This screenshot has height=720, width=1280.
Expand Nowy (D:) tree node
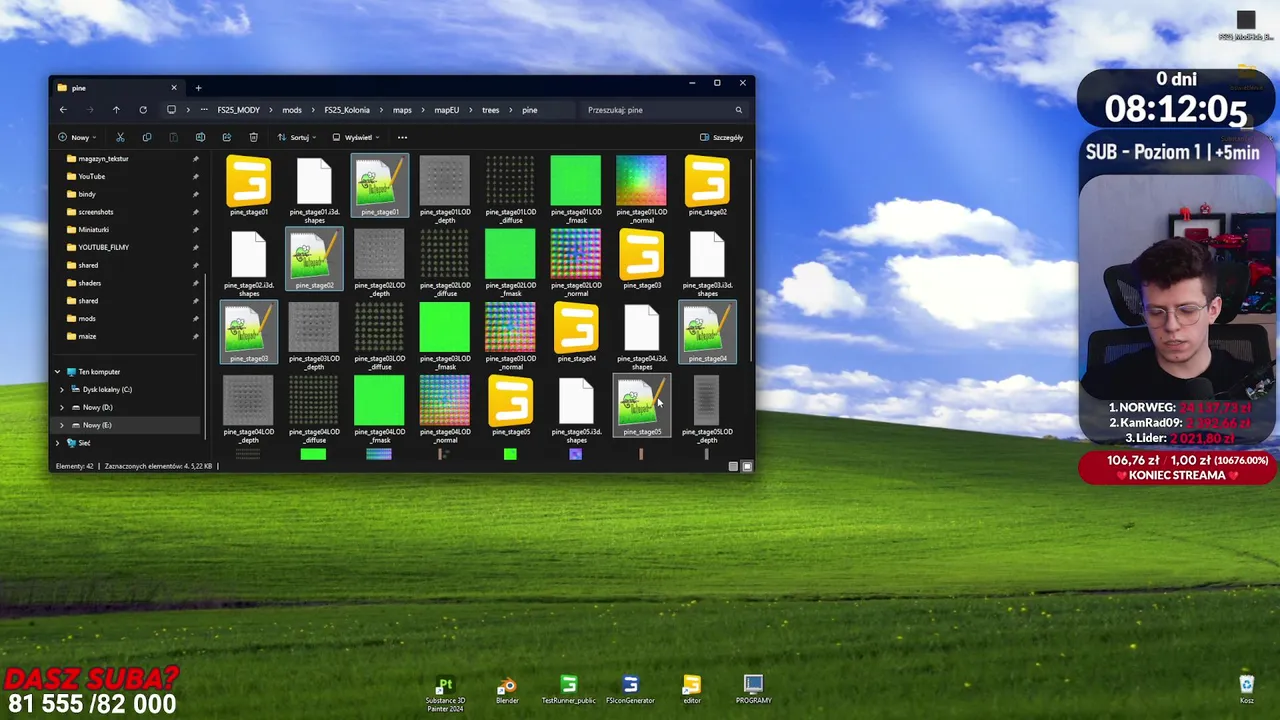(62, 407)
